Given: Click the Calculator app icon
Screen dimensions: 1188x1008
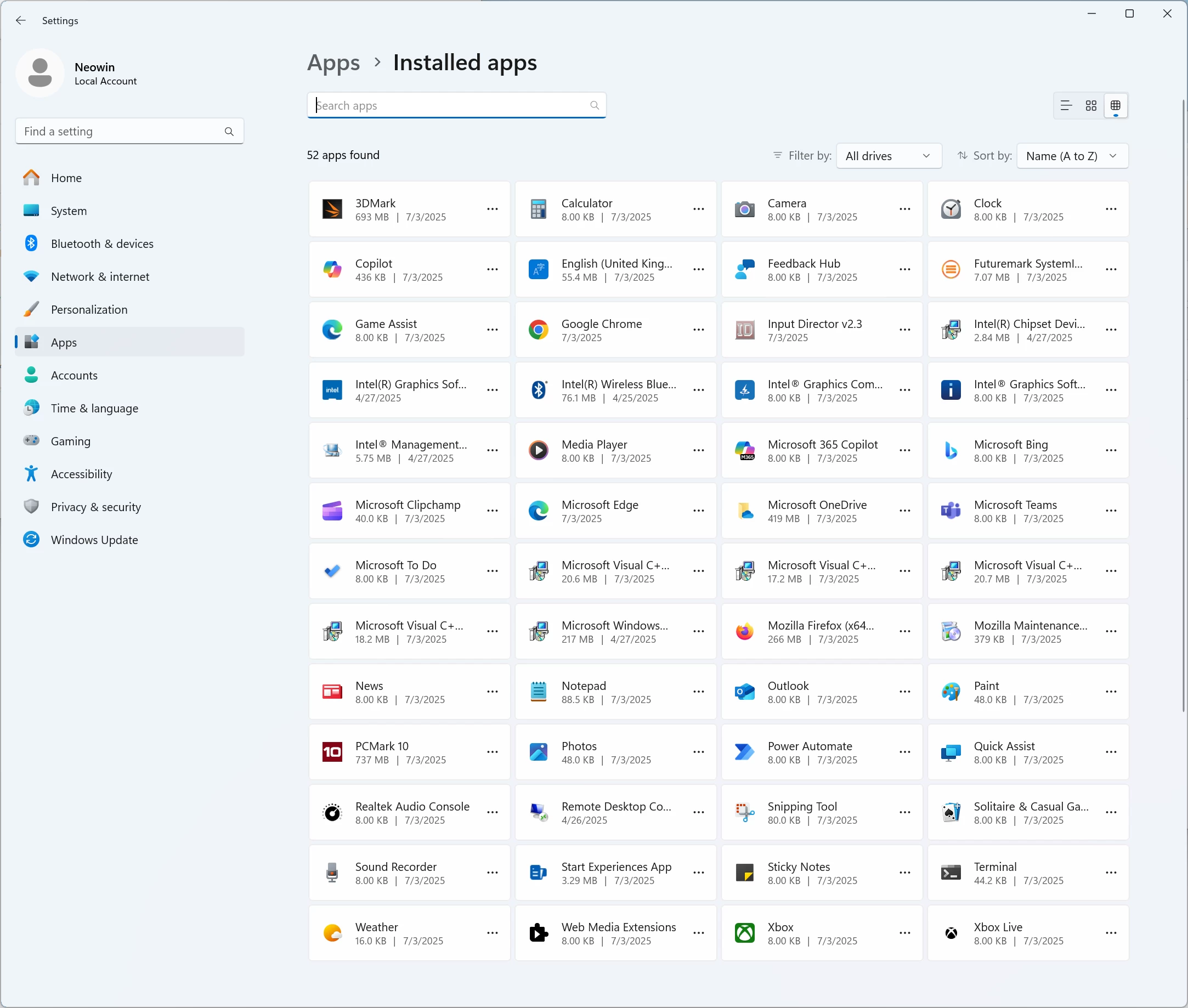Looking at the screenshot, I should [538, 209].
